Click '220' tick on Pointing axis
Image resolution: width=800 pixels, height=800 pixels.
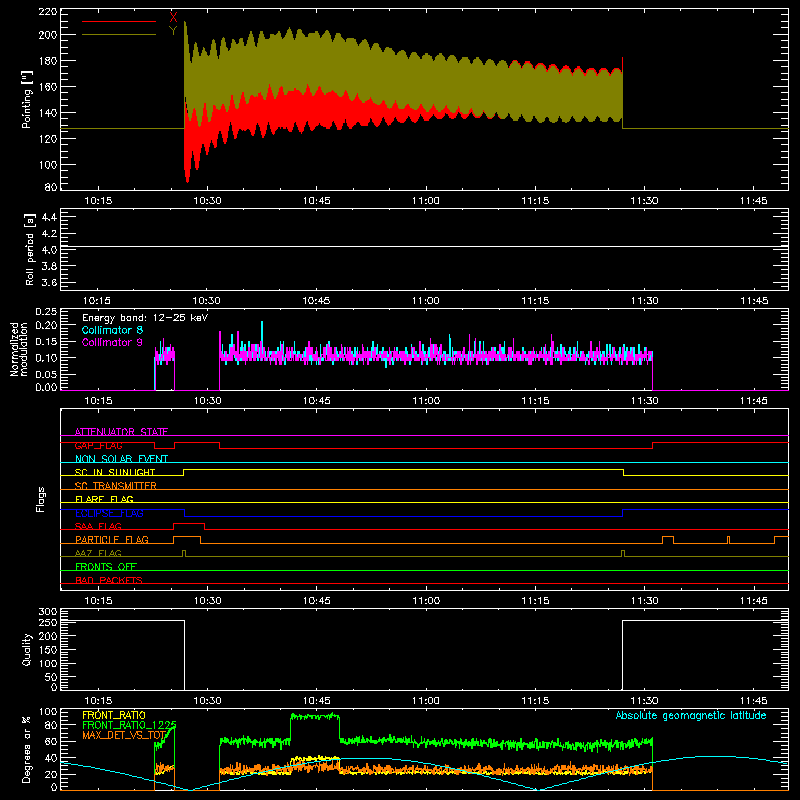tap(47, 12)
